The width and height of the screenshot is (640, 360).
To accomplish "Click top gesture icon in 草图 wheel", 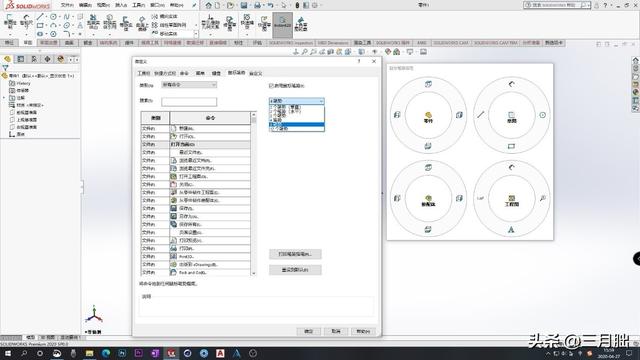I will point(511,84).
